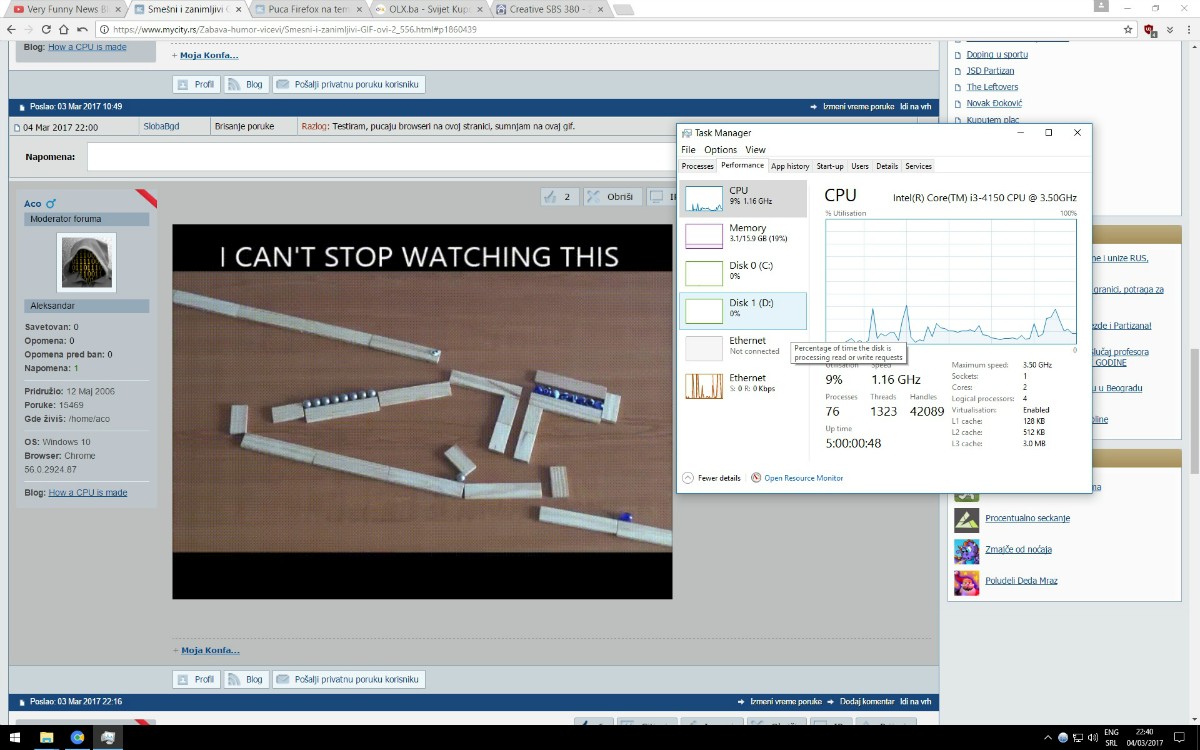Switch to the Very Funny News browser tab

coord(64,9)
